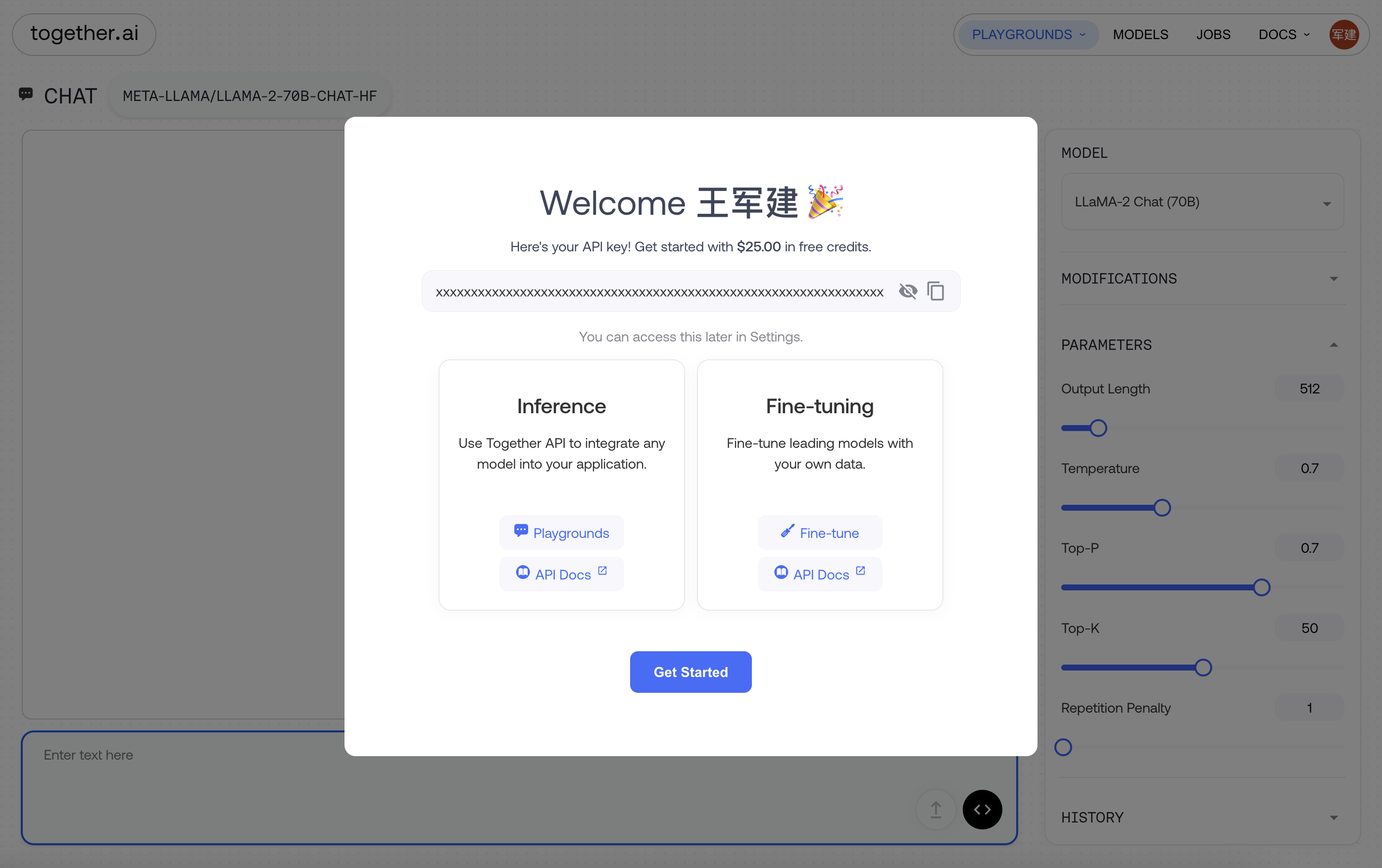
Task: Copy the API key to clipboard
Action: pos(936,291)
